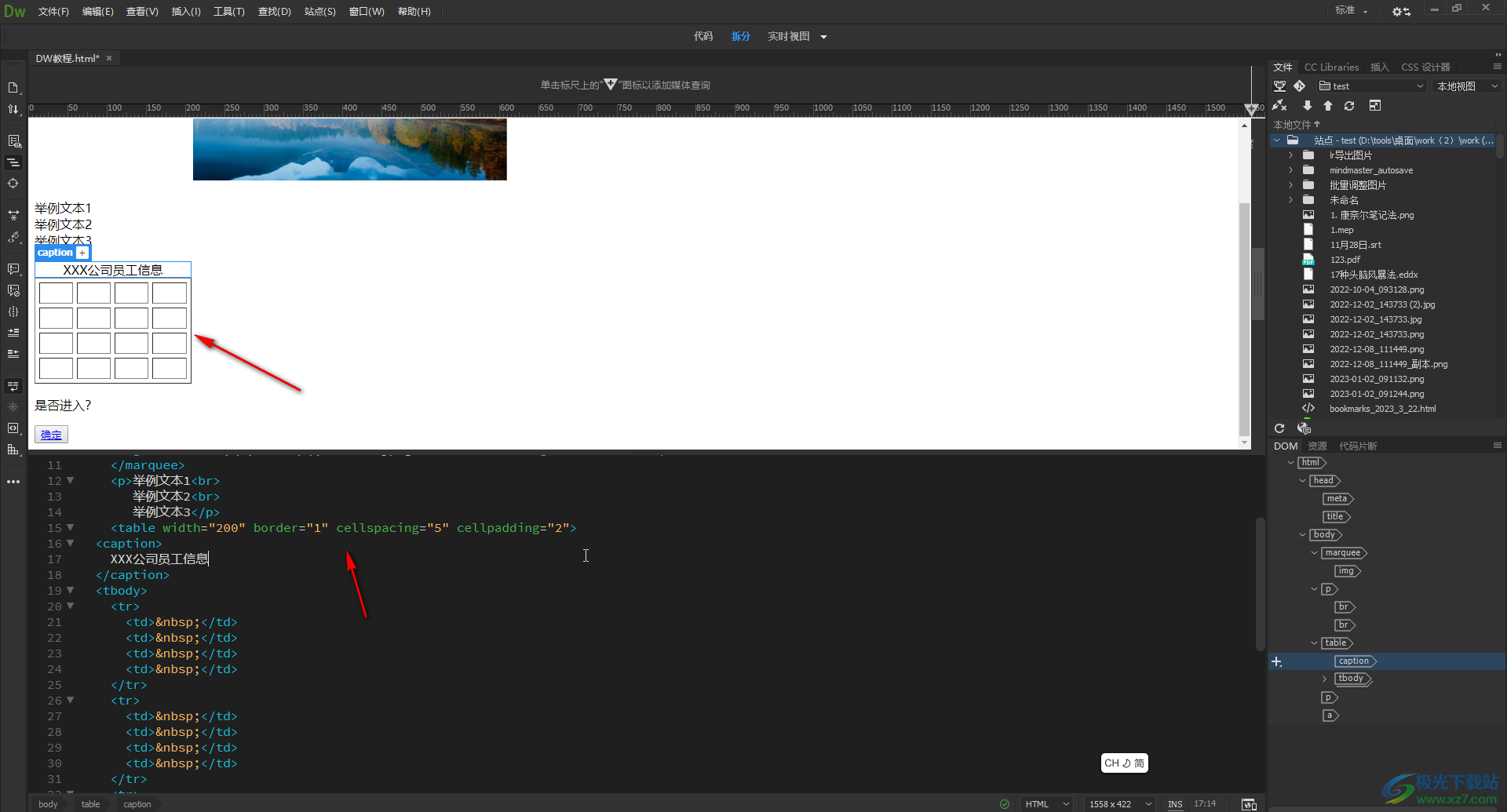Open the 标准 workspace dropdown
Image resolution: width=1507 pixels, height=812 pixels.
1352,10
